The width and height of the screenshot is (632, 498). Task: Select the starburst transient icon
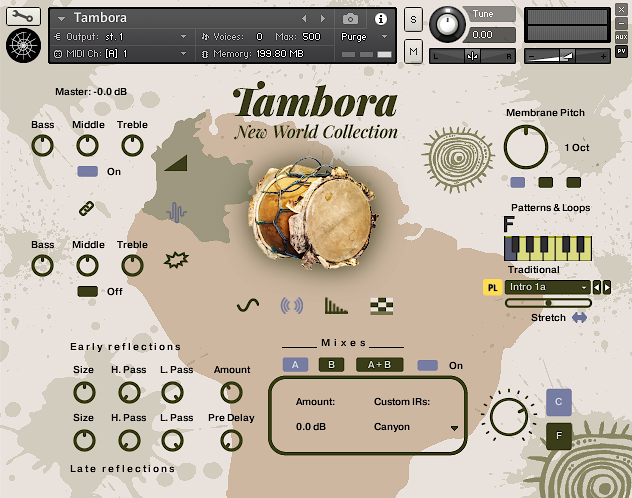tap(176, 260)
